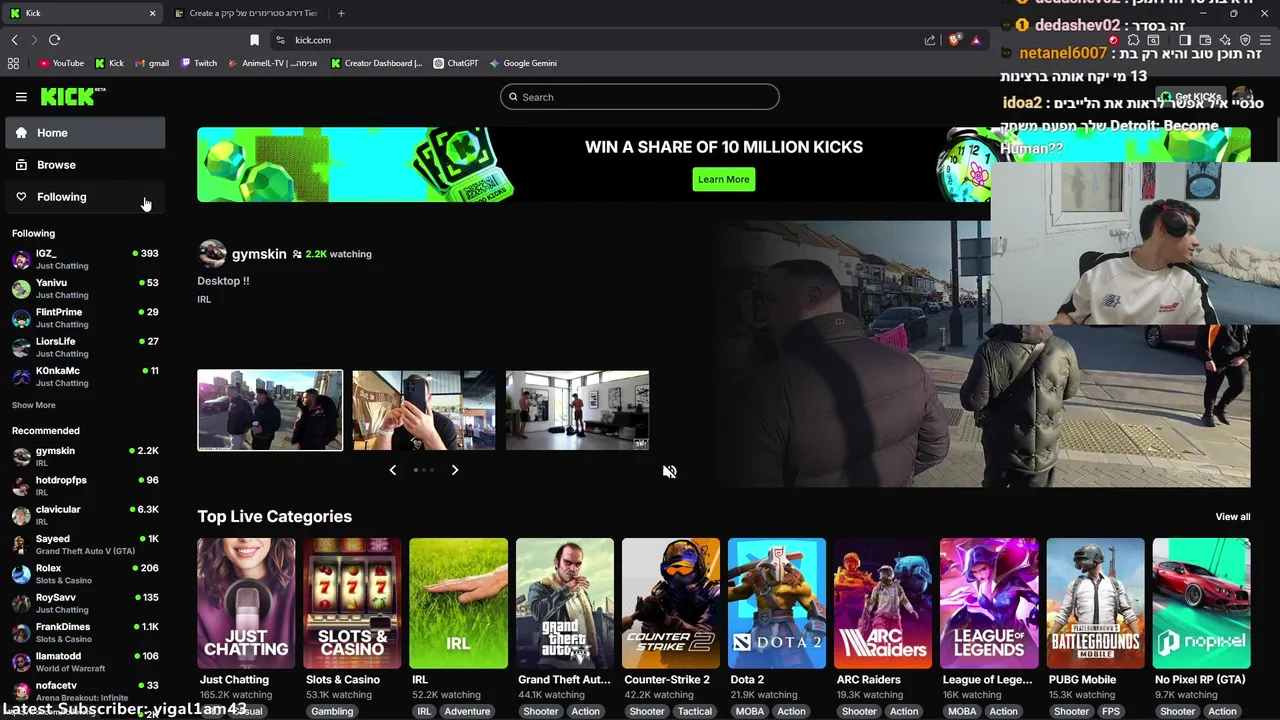The width and height of the screenshot is (1280, 720).
Task: Reload the page with the refresh icon
Action: pyautogui.click(x=54, y=40)
